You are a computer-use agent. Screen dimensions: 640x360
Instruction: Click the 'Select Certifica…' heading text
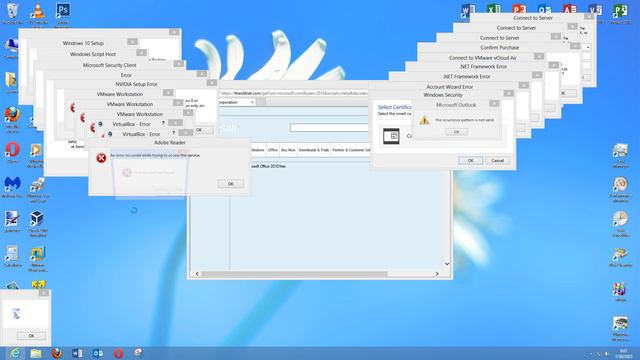click(x=394, y=107)
